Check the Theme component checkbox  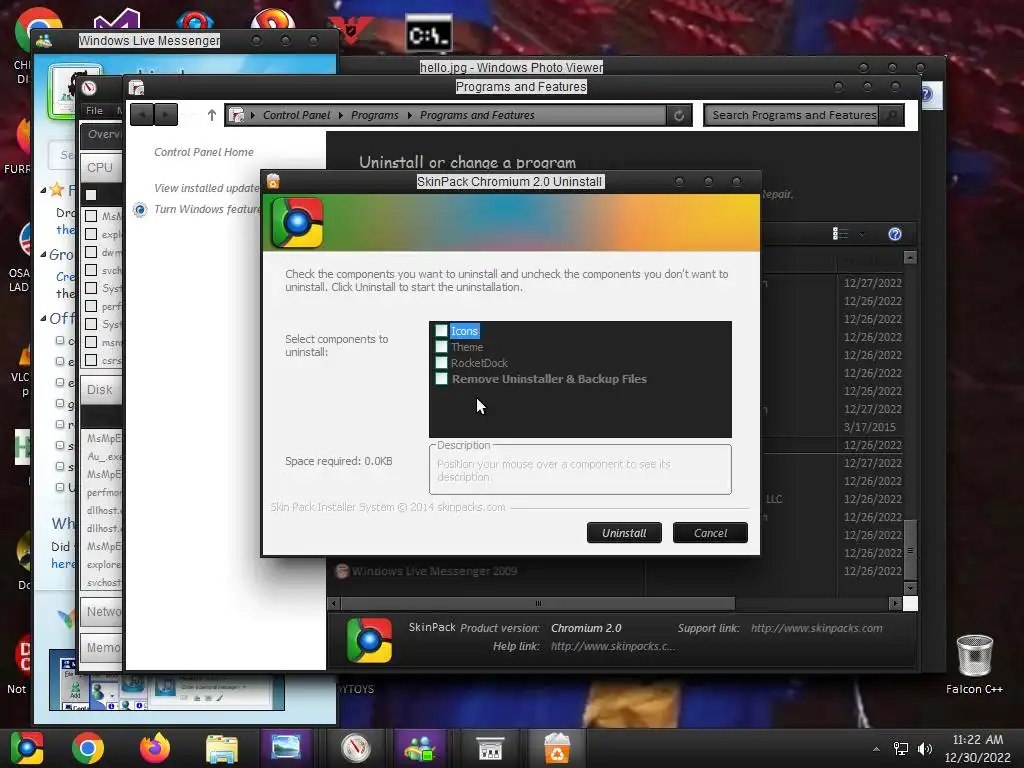(x=441, y=347)
